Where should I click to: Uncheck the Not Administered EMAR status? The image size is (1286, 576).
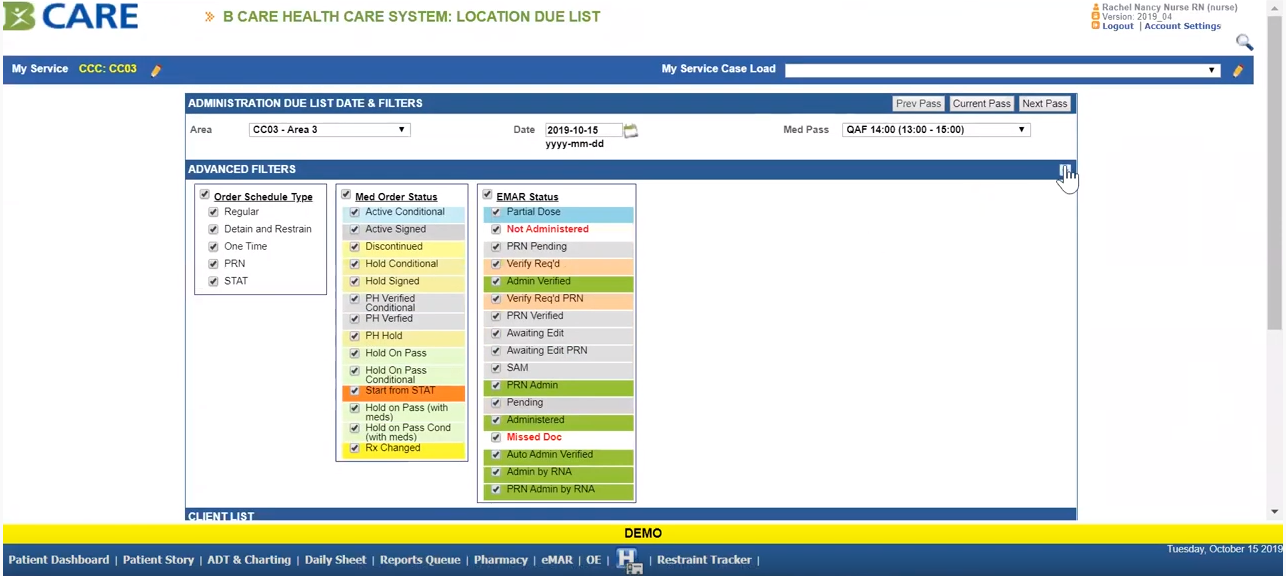pyautogui.click(x=496, y=229)
